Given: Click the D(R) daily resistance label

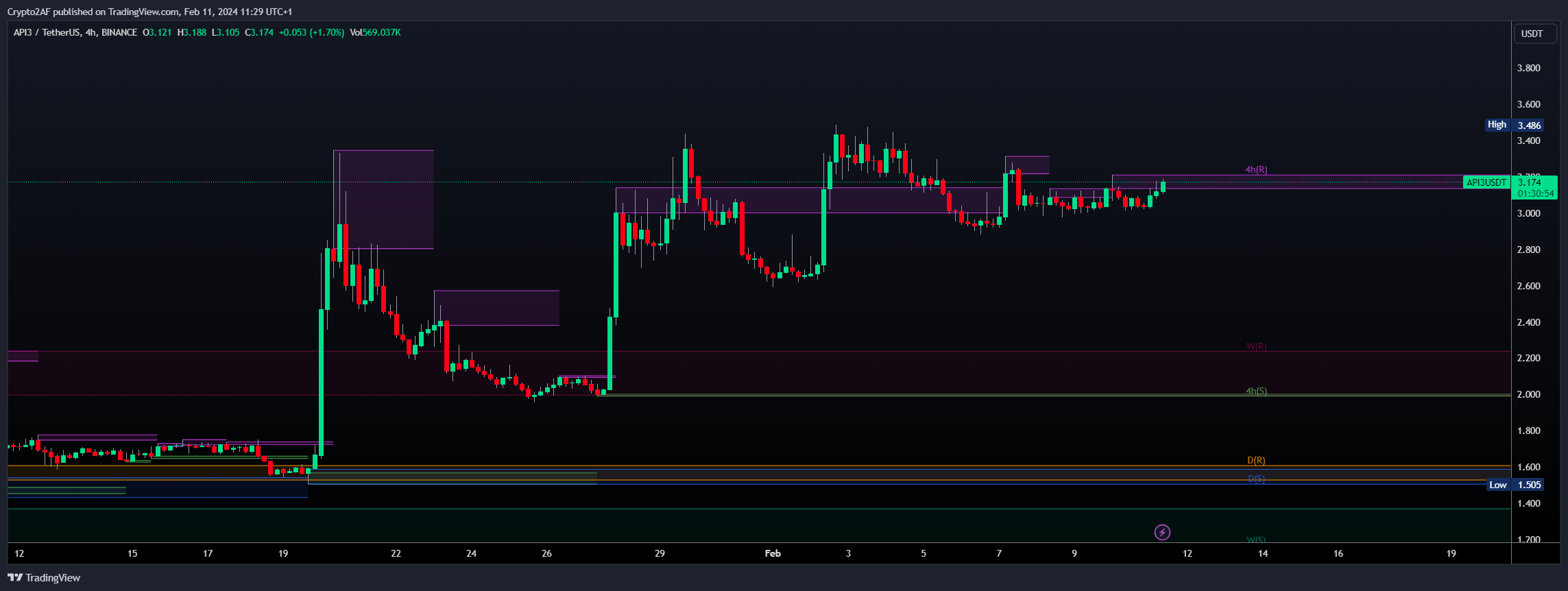Looking at the screenshot, I should [x=1256, y=460].
